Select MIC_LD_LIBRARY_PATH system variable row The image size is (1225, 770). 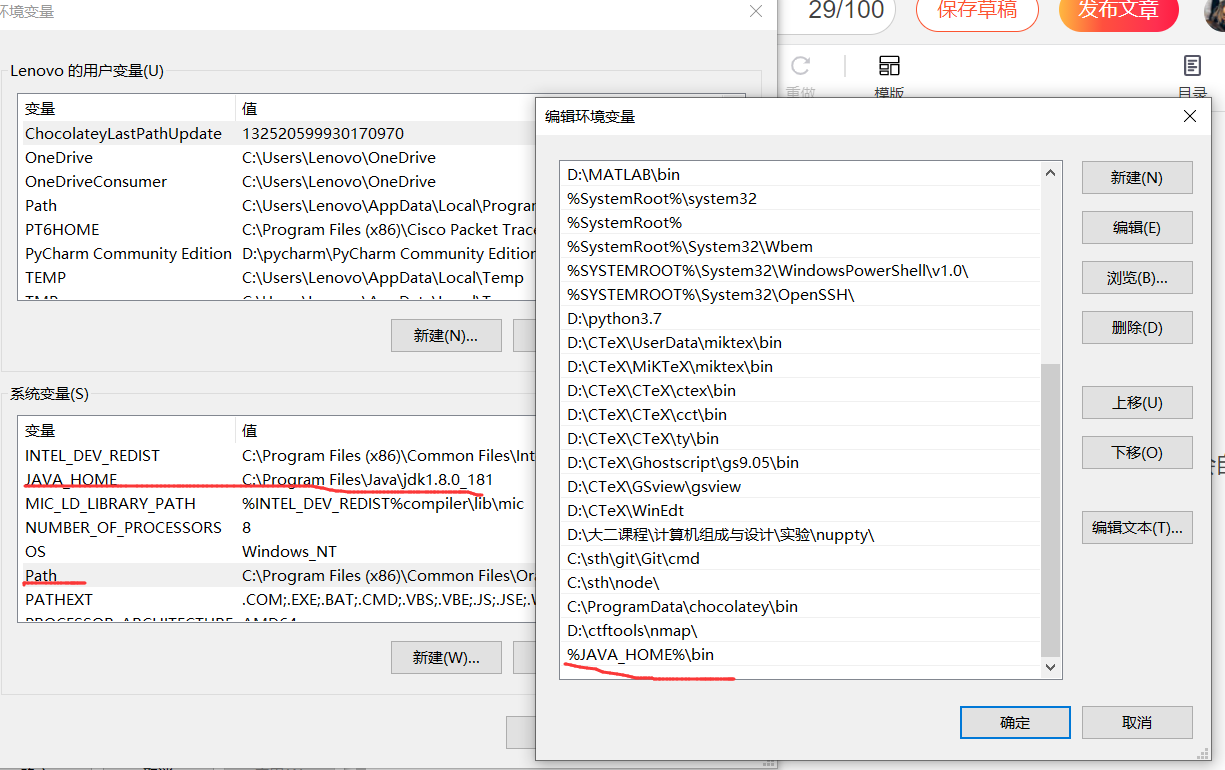(x=277, y=503)
